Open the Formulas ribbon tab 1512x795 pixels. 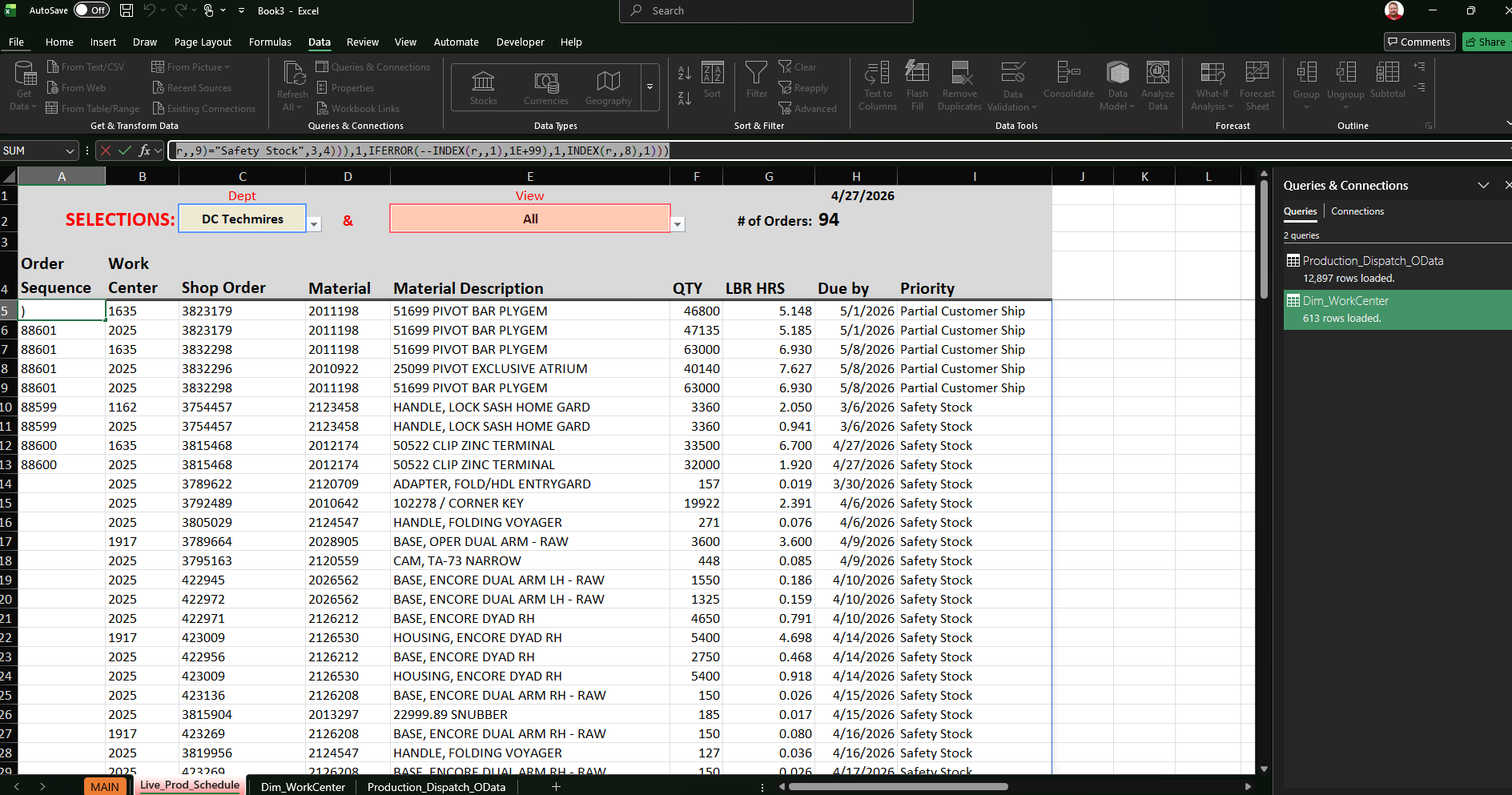pyautogui.click(x=270, y=42)
